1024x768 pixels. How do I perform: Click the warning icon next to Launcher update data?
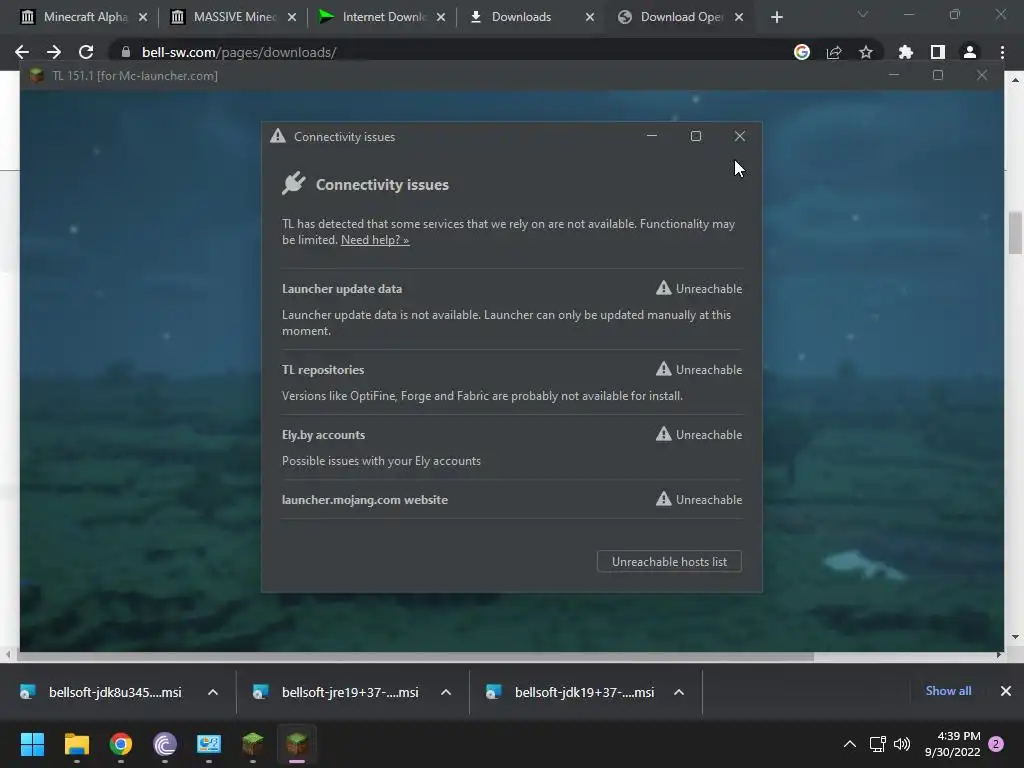click(x=664, y=288)
